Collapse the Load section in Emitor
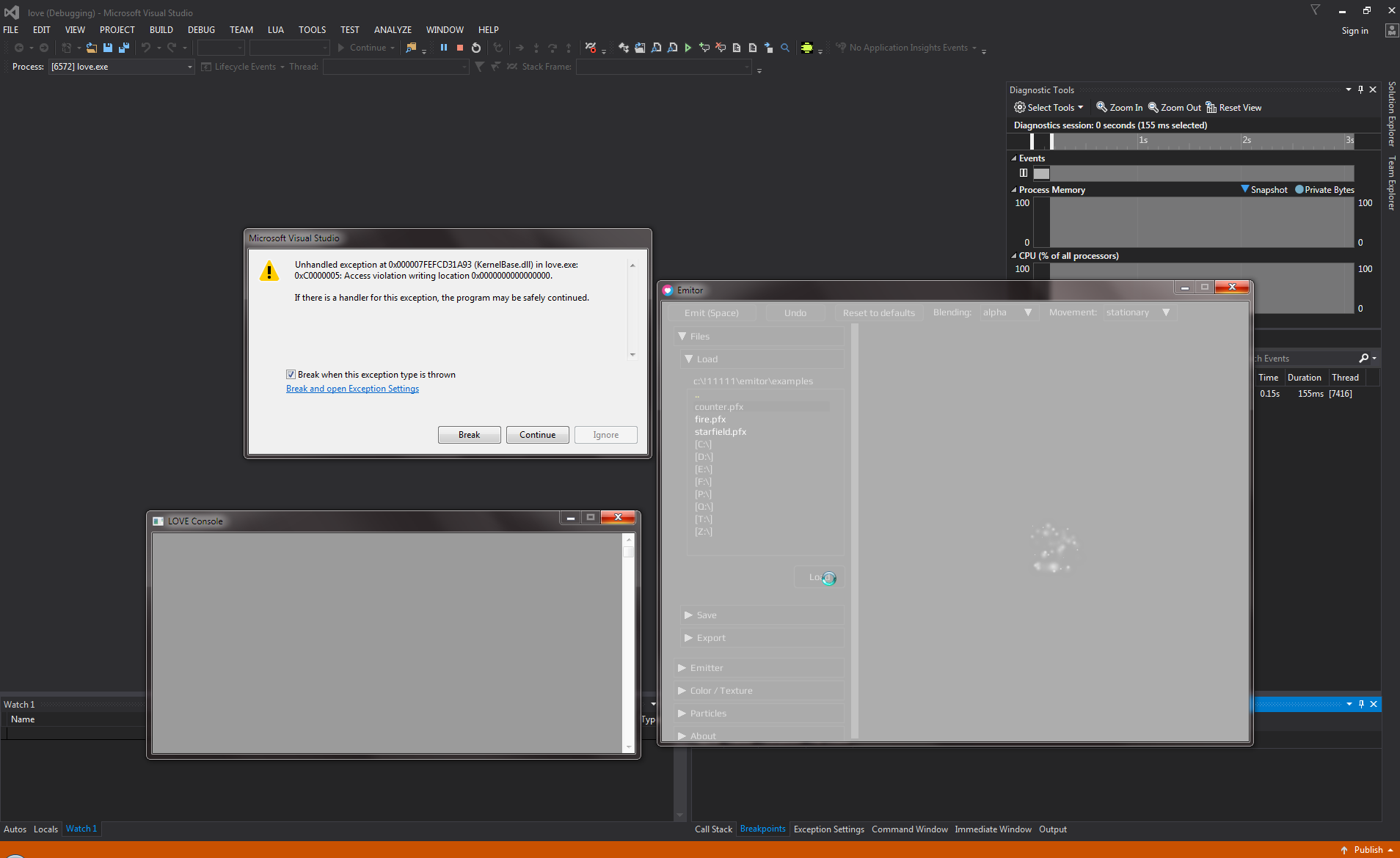This screenshot has height=858, width=1400. 762,359
